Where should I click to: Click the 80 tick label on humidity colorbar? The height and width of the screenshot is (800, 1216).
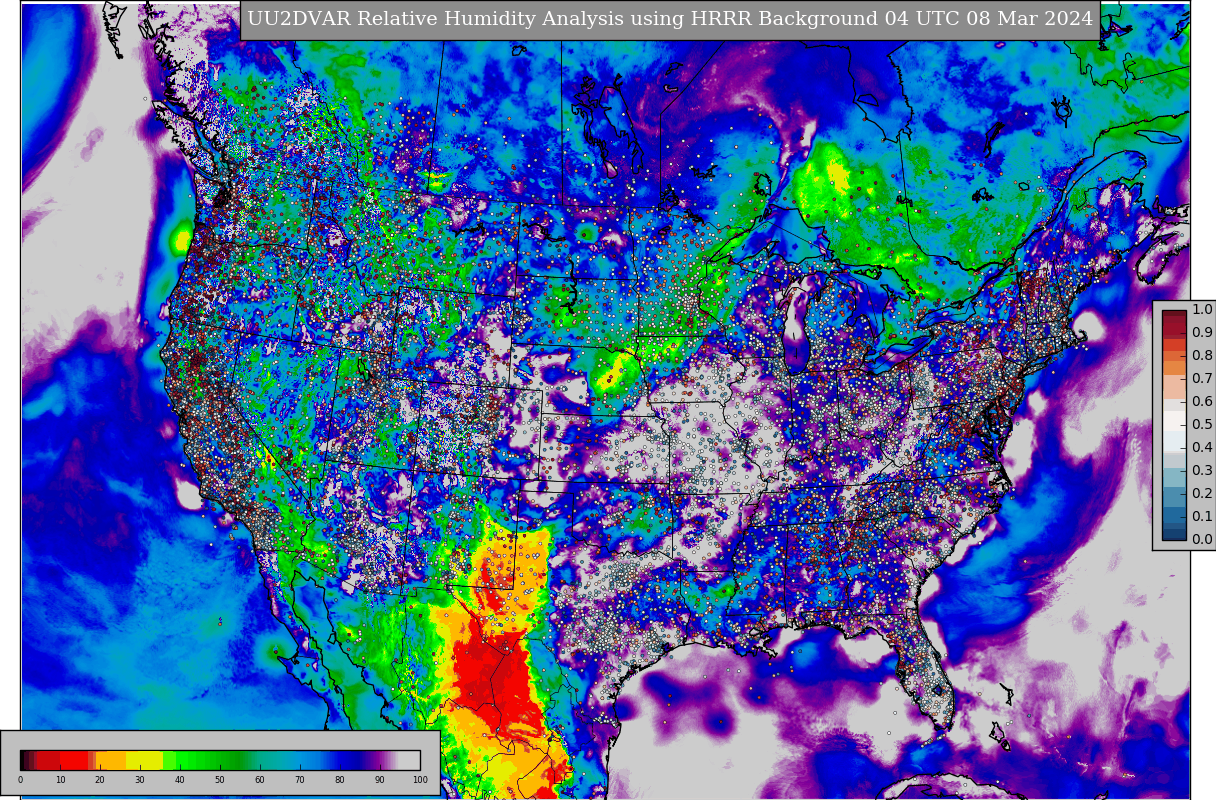pyautogui.click(x=340, y=780)
